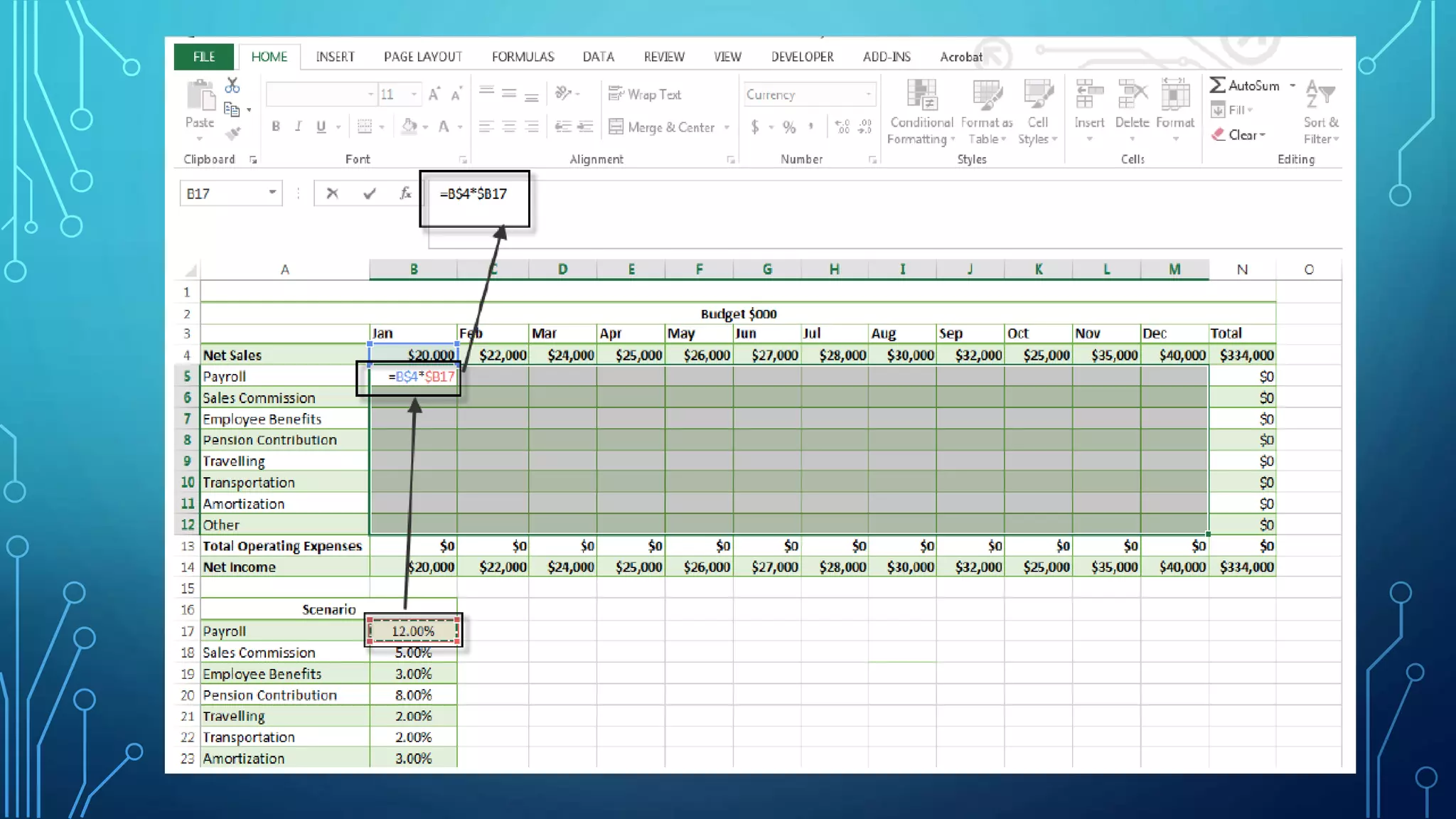
Task: Click the Insert Function fx icon
Action: [405, 193]
